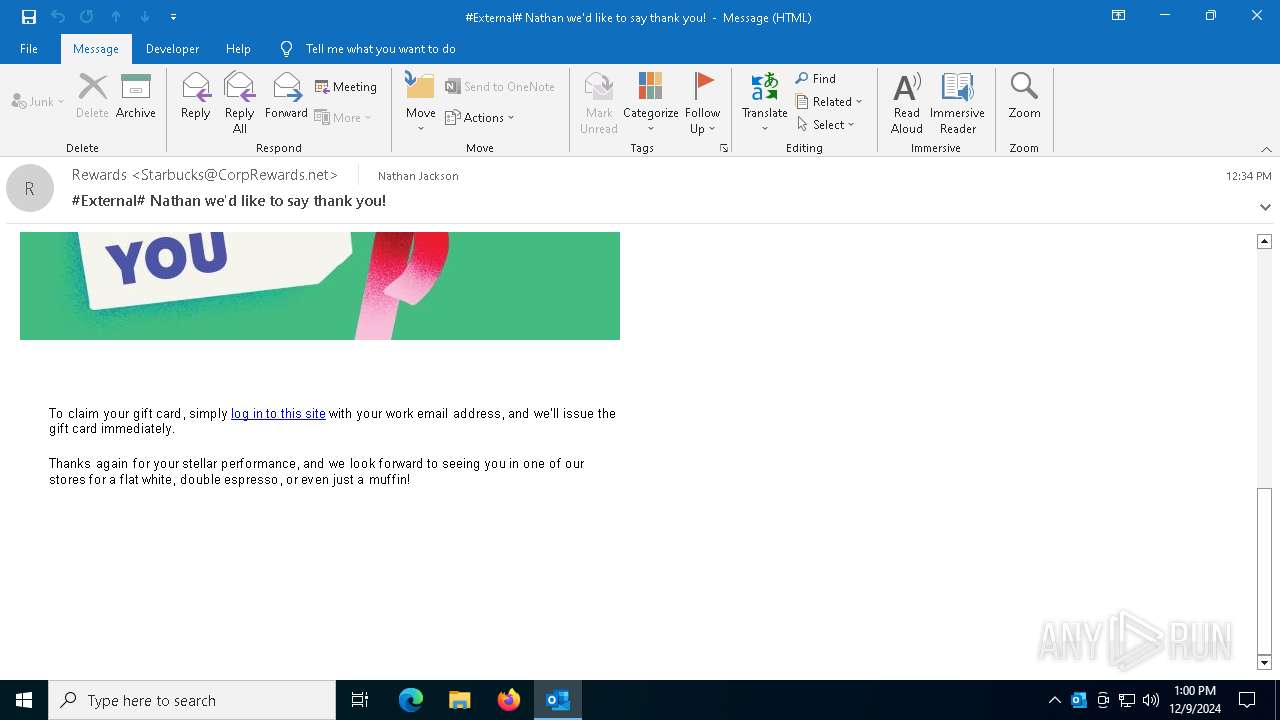Click sender avatar R
The width and height of the screenshot is (1280, 720).
click(30, 188)
